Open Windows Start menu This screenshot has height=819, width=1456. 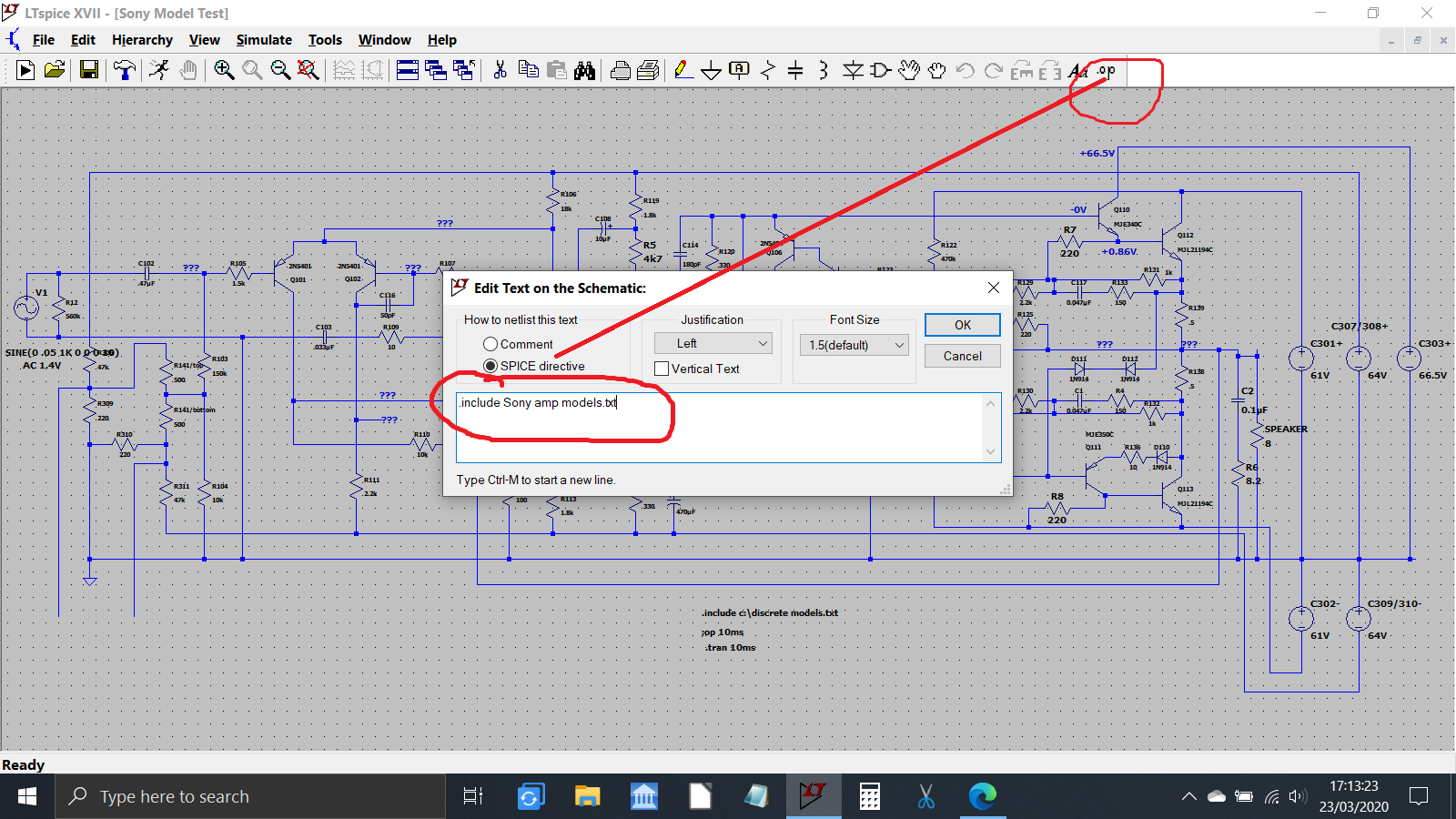[27, 796]
